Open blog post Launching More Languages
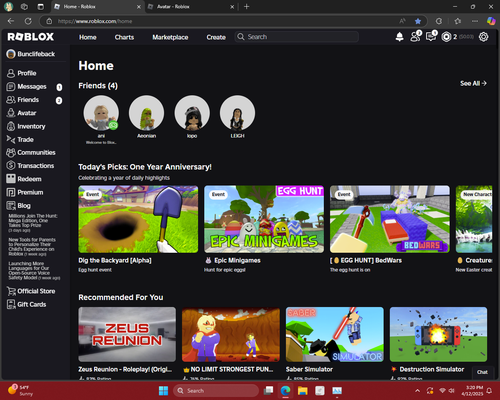Screen dimensions: 500x400 click(34, 271)
